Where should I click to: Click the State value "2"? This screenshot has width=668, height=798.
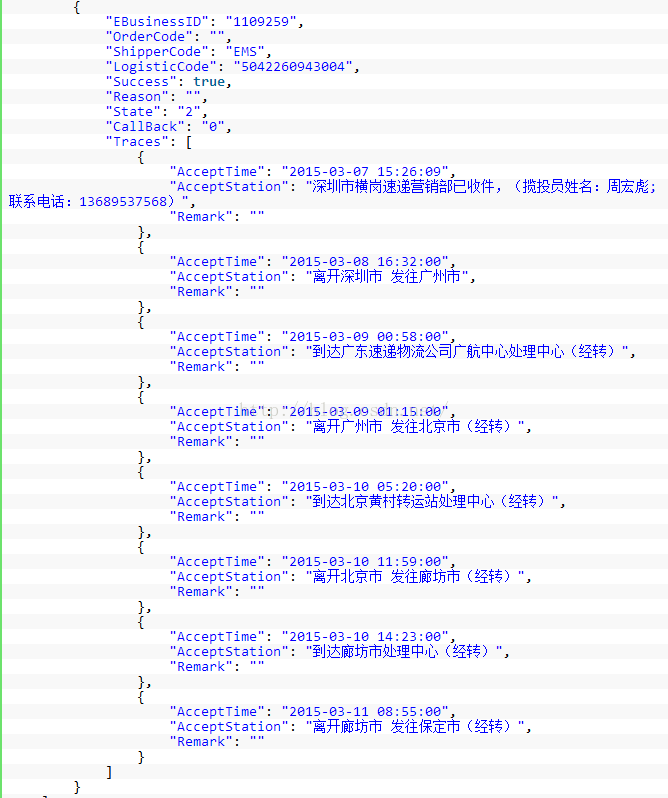point(189,112)
